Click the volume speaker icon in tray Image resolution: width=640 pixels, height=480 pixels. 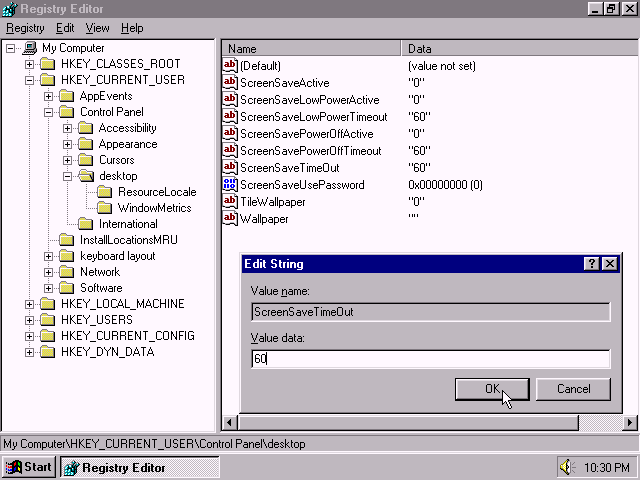point(567,467)
